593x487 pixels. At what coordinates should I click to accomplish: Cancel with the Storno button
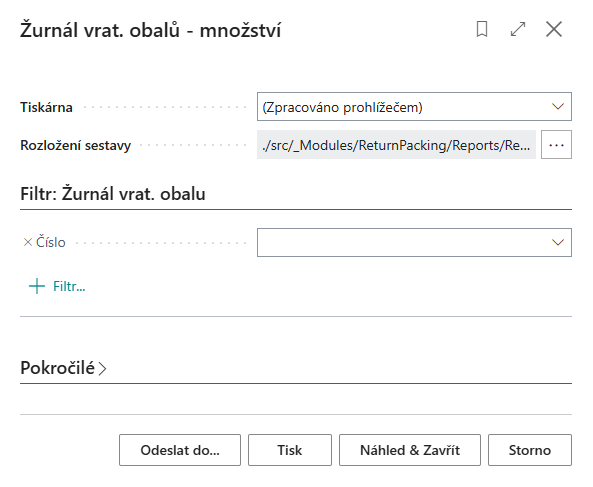pyautogui.click(x=529, y=450)
